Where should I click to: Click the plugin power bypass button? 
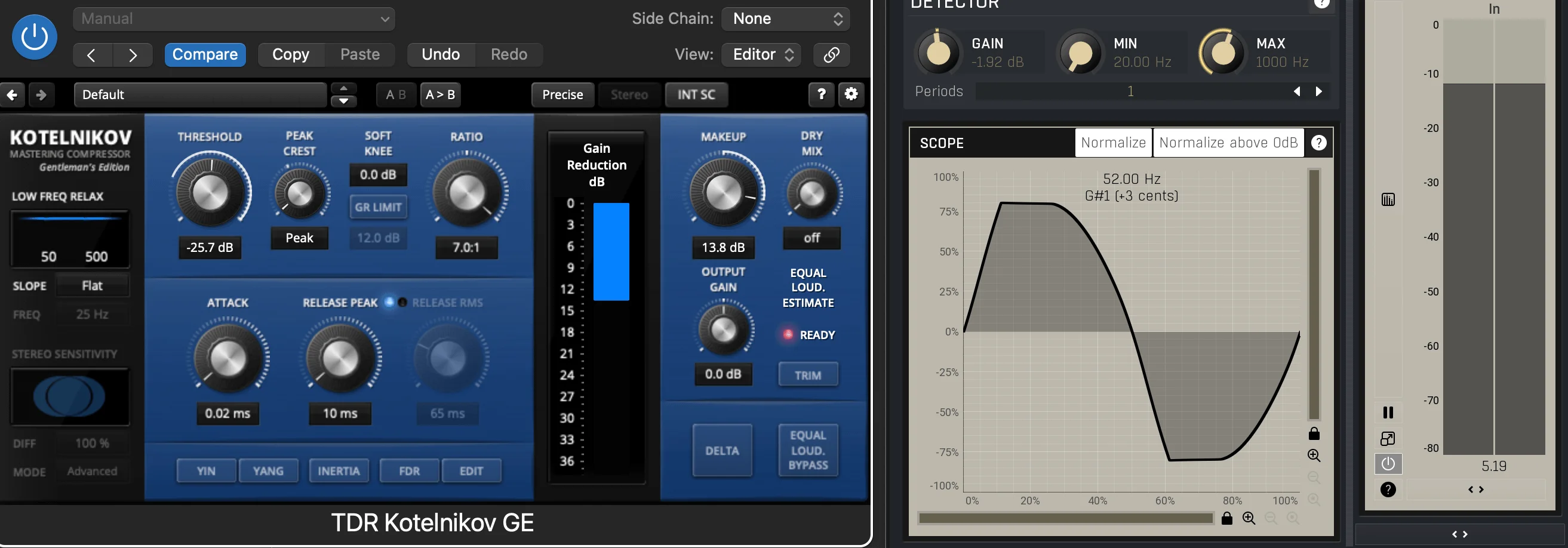34,37
